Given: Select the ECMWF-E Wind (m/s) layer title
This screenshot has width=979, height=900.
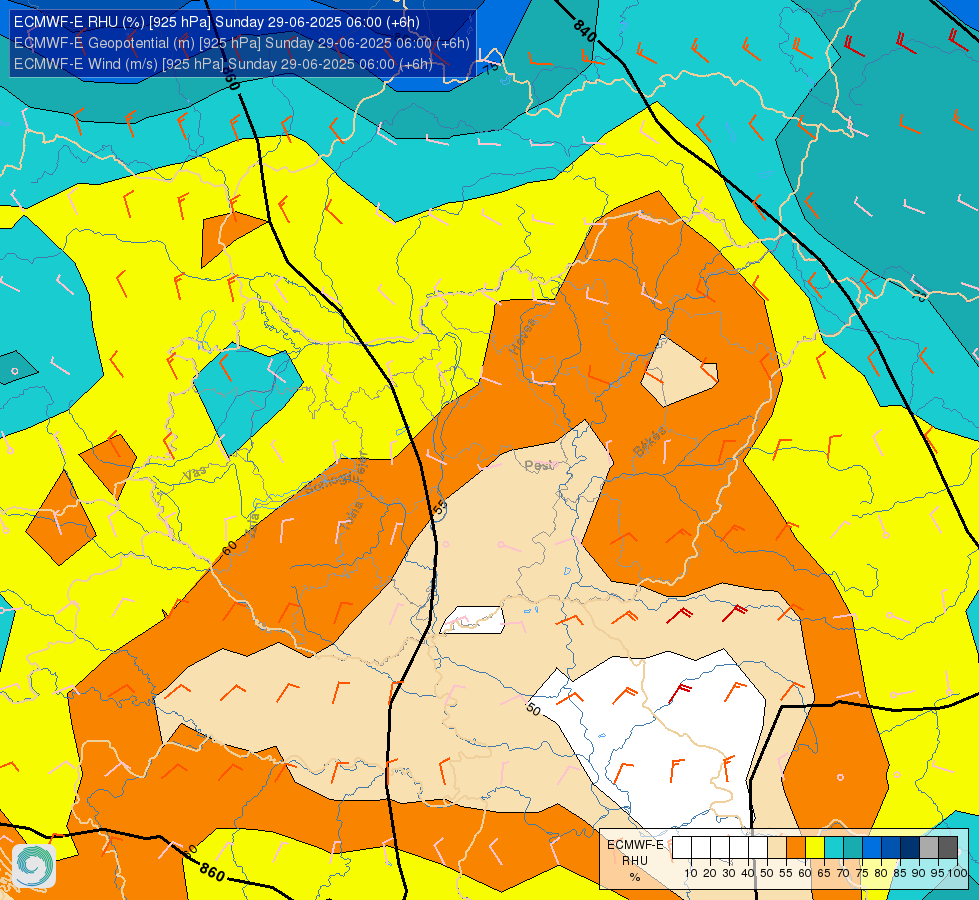Looking at the screenshot, I should click(x=223, y=64).
